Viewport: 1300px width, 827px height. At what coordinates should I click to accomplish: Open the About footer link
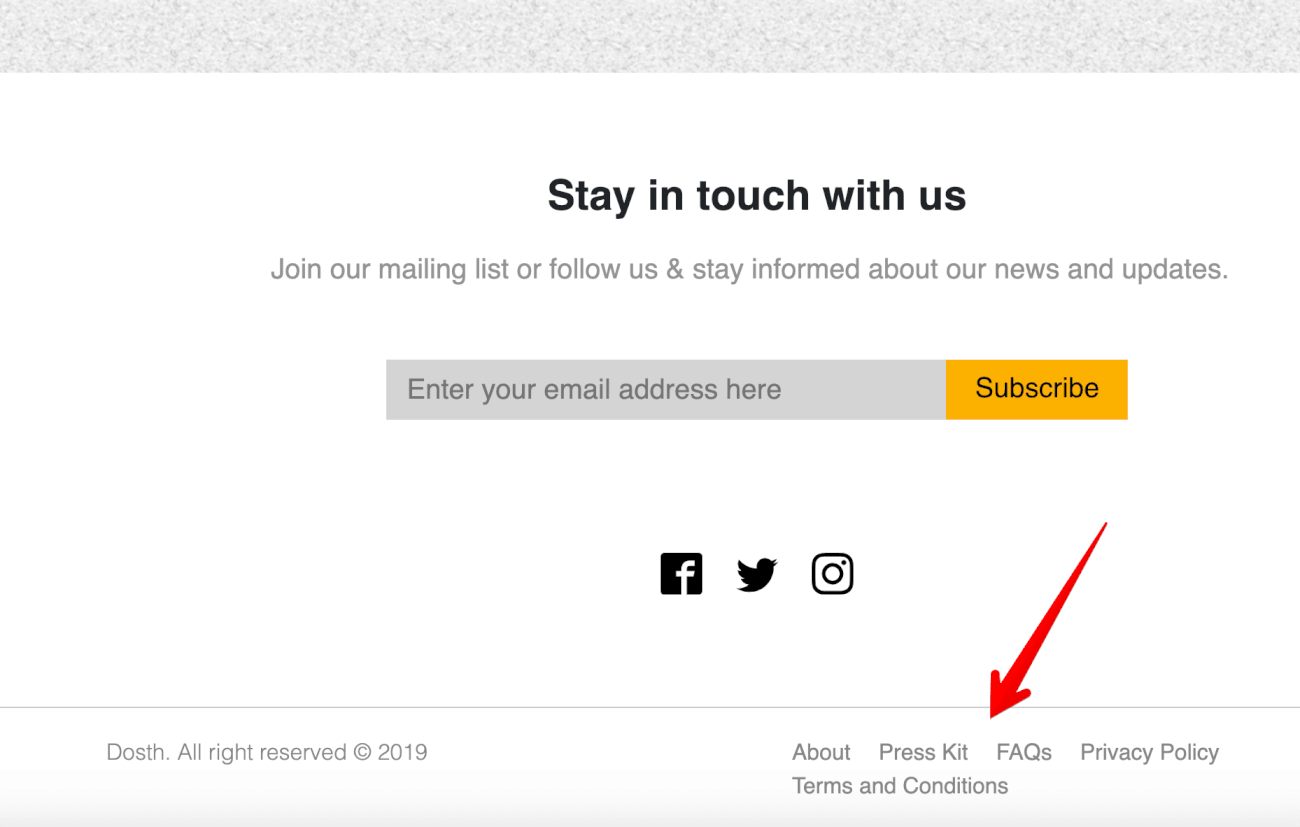click(x=821, y=752)
